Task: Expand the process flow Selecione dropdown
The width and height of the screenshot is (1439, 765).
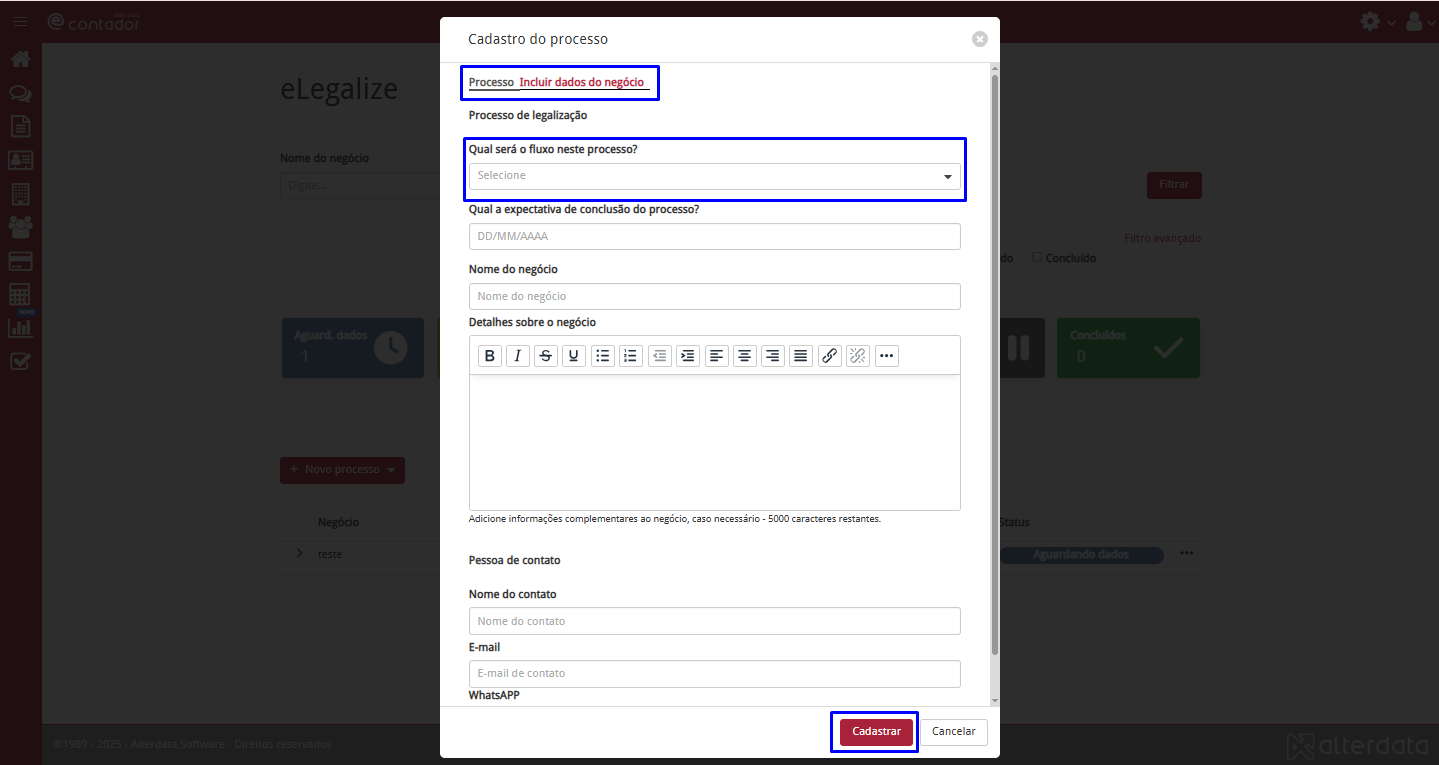Action: (x=715, y=176)
